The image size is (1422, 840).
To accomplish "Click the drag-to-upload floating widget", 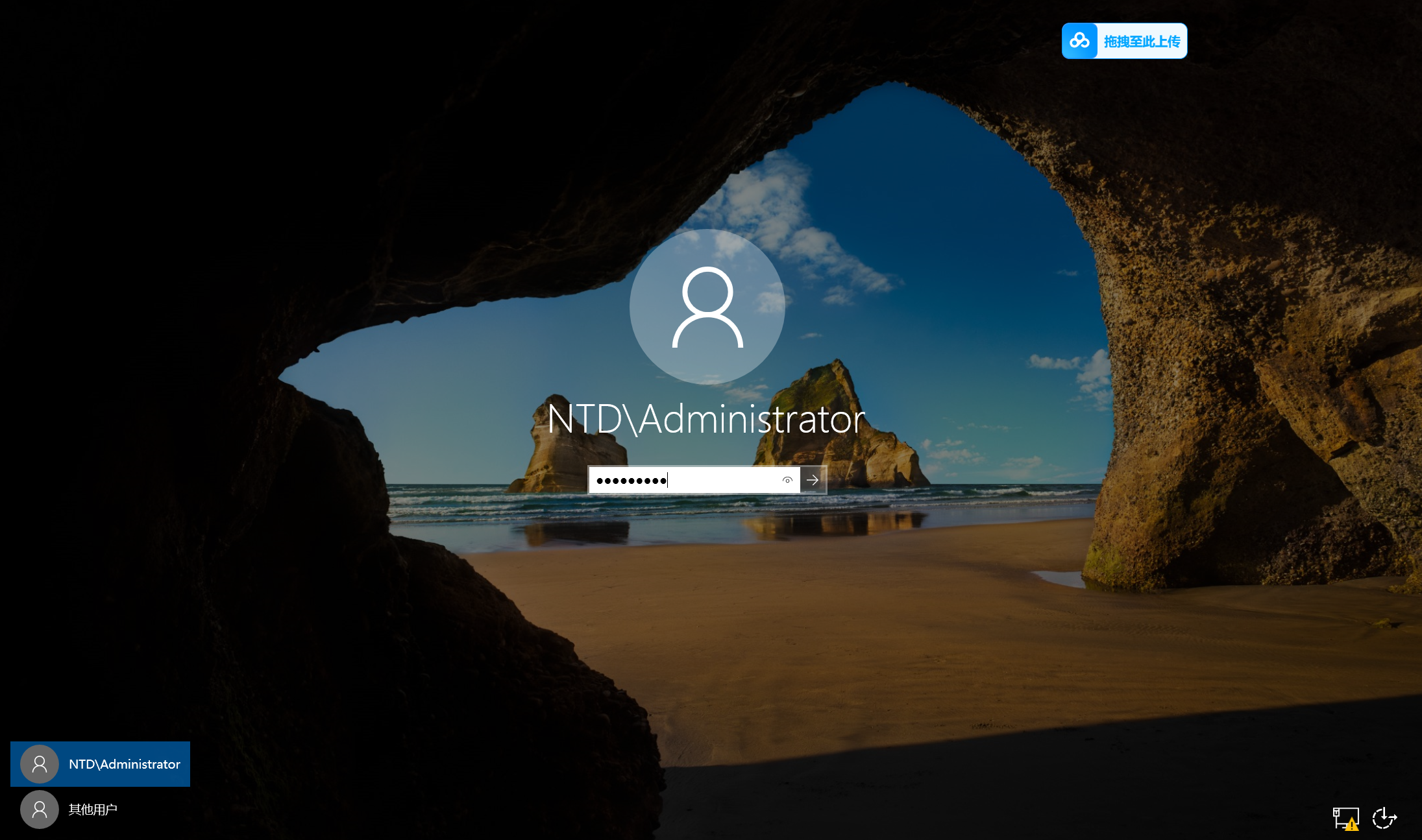I will 1124,41.
